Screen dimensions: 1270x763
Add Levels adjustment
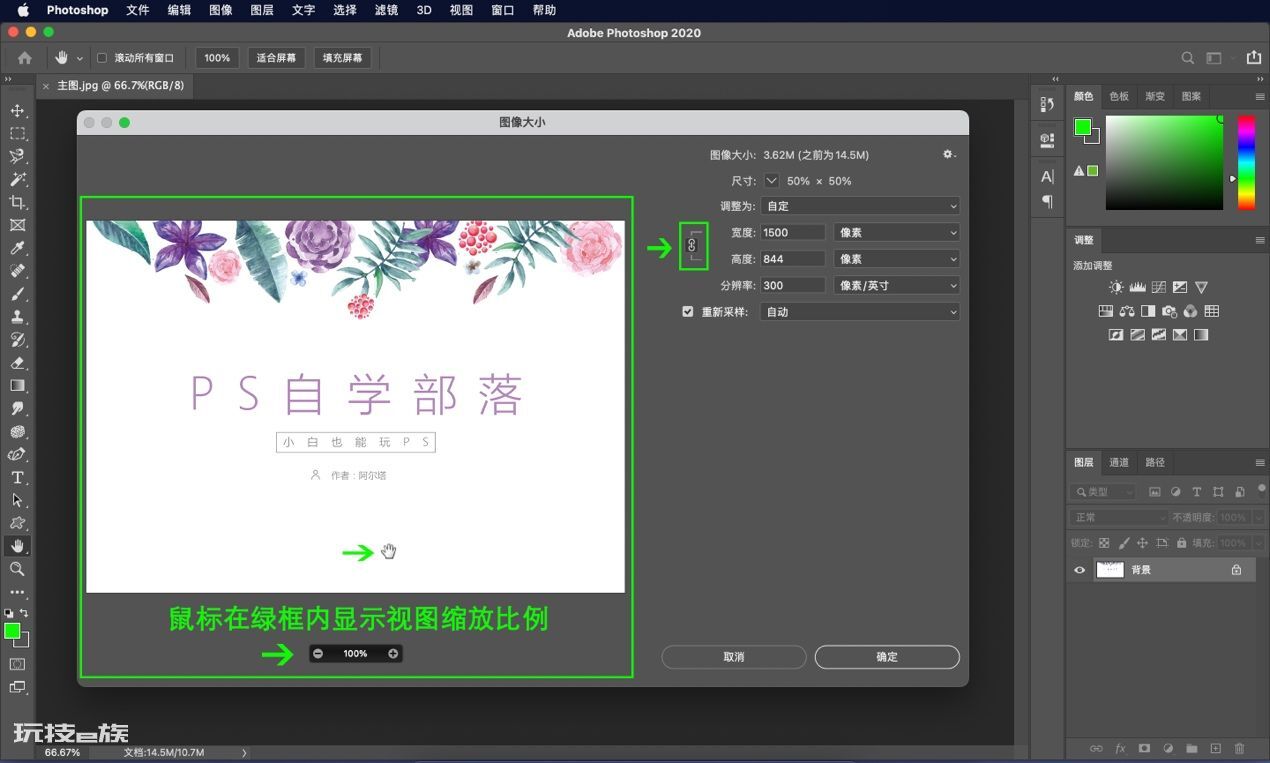point(1138,287)
